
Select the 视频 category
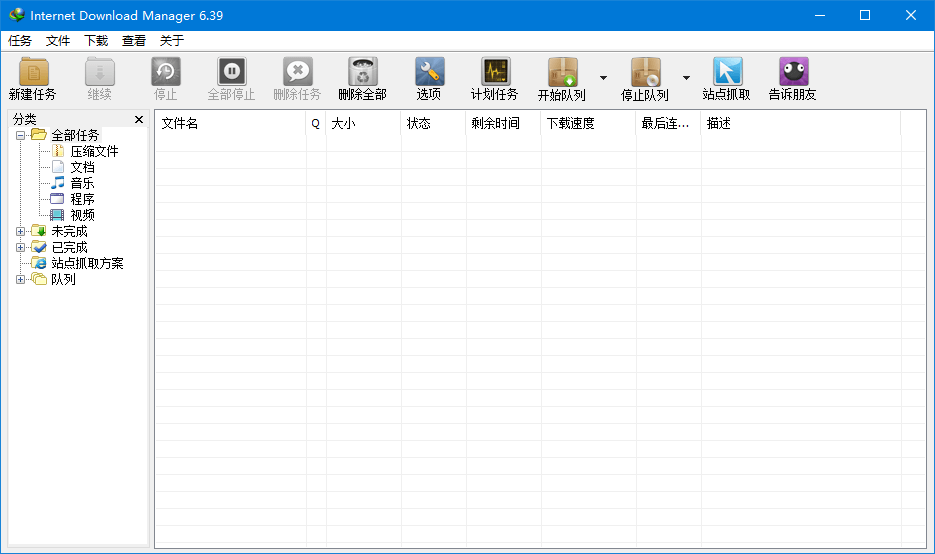click(x=82, y=215)
